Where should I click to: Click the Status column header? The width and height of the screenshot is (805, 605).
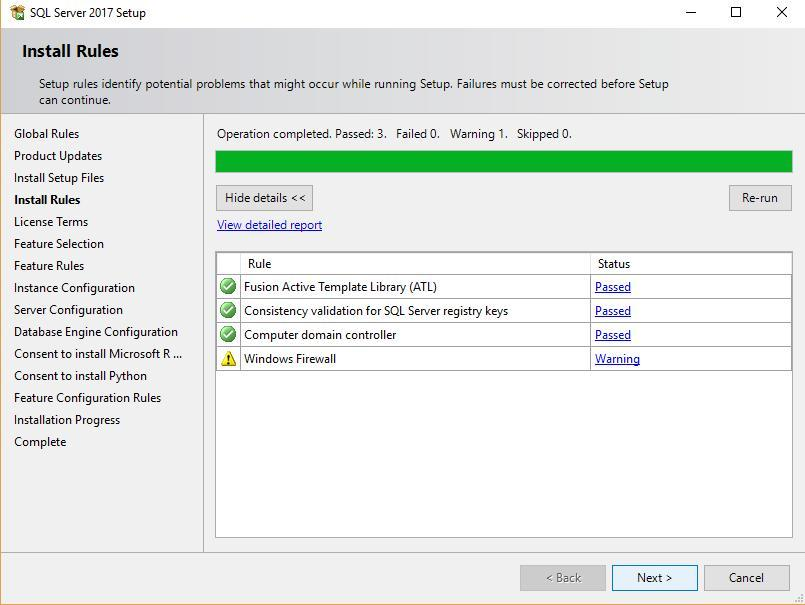(x=691, y=263)
